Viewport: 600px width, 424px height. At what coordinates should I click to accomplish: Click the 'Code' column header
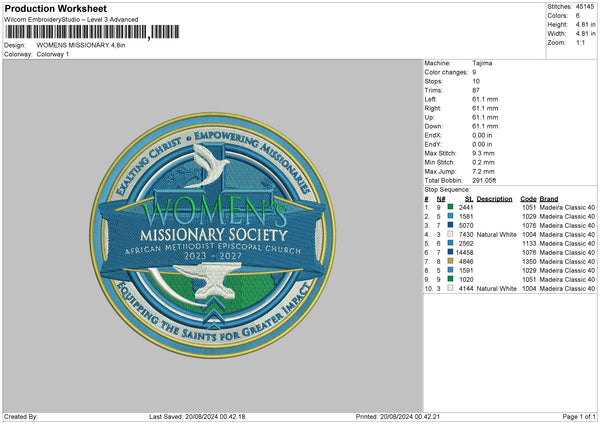(x=528, y=199)
